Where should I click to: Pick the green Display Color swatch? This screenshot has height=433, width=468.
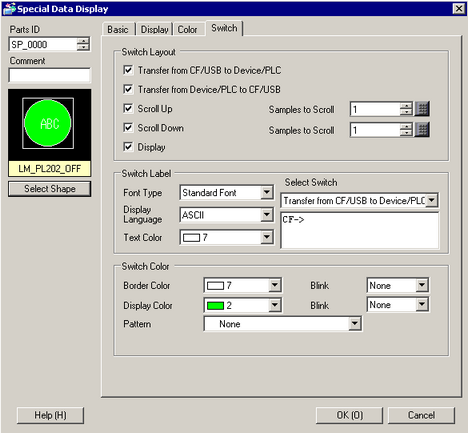click(215, 305)
